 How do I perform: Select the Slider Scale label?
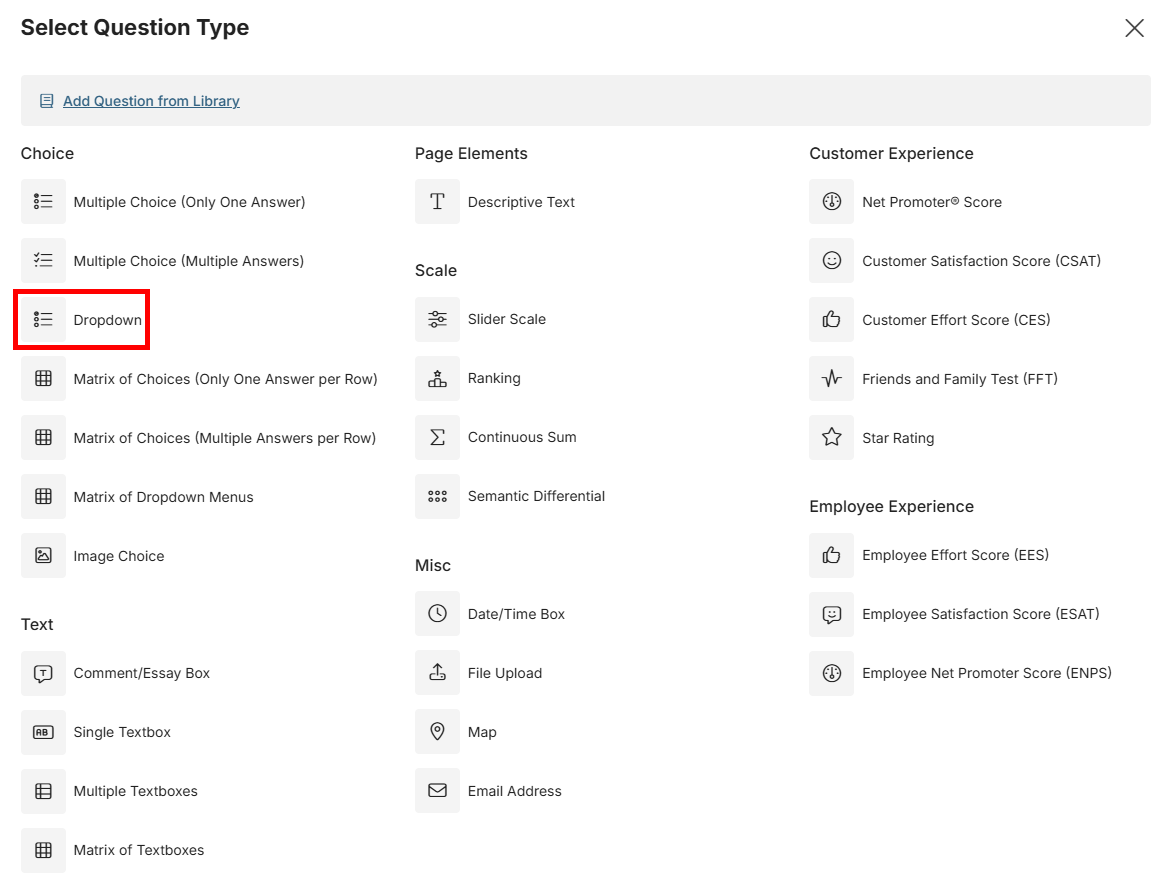coord(507,319)
